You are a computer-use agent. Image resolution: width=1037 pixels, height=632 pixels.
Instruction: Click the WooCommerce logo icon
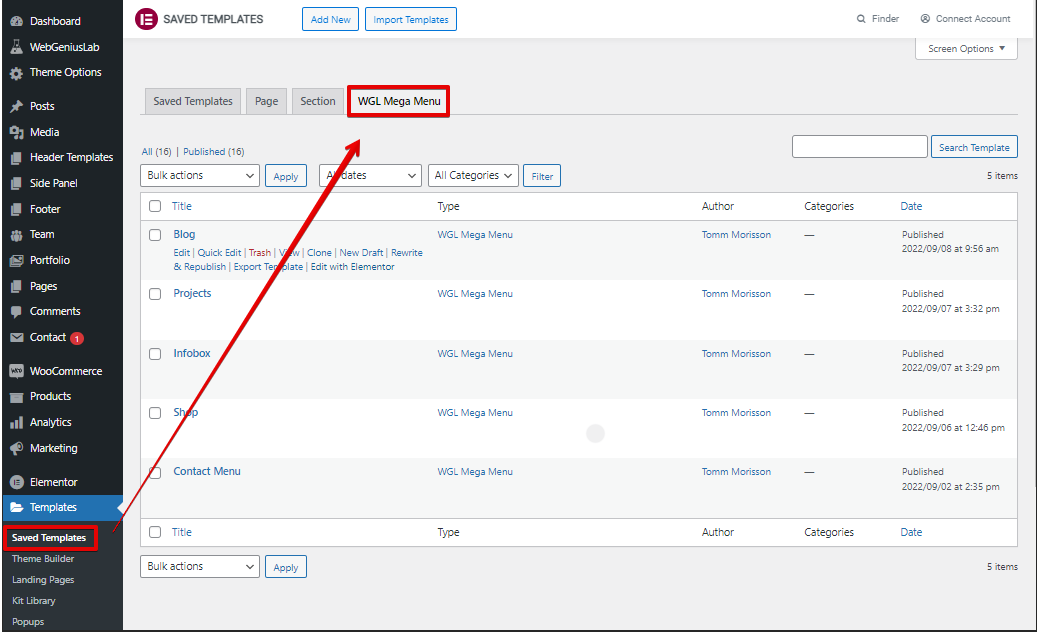tap(17, 372)
